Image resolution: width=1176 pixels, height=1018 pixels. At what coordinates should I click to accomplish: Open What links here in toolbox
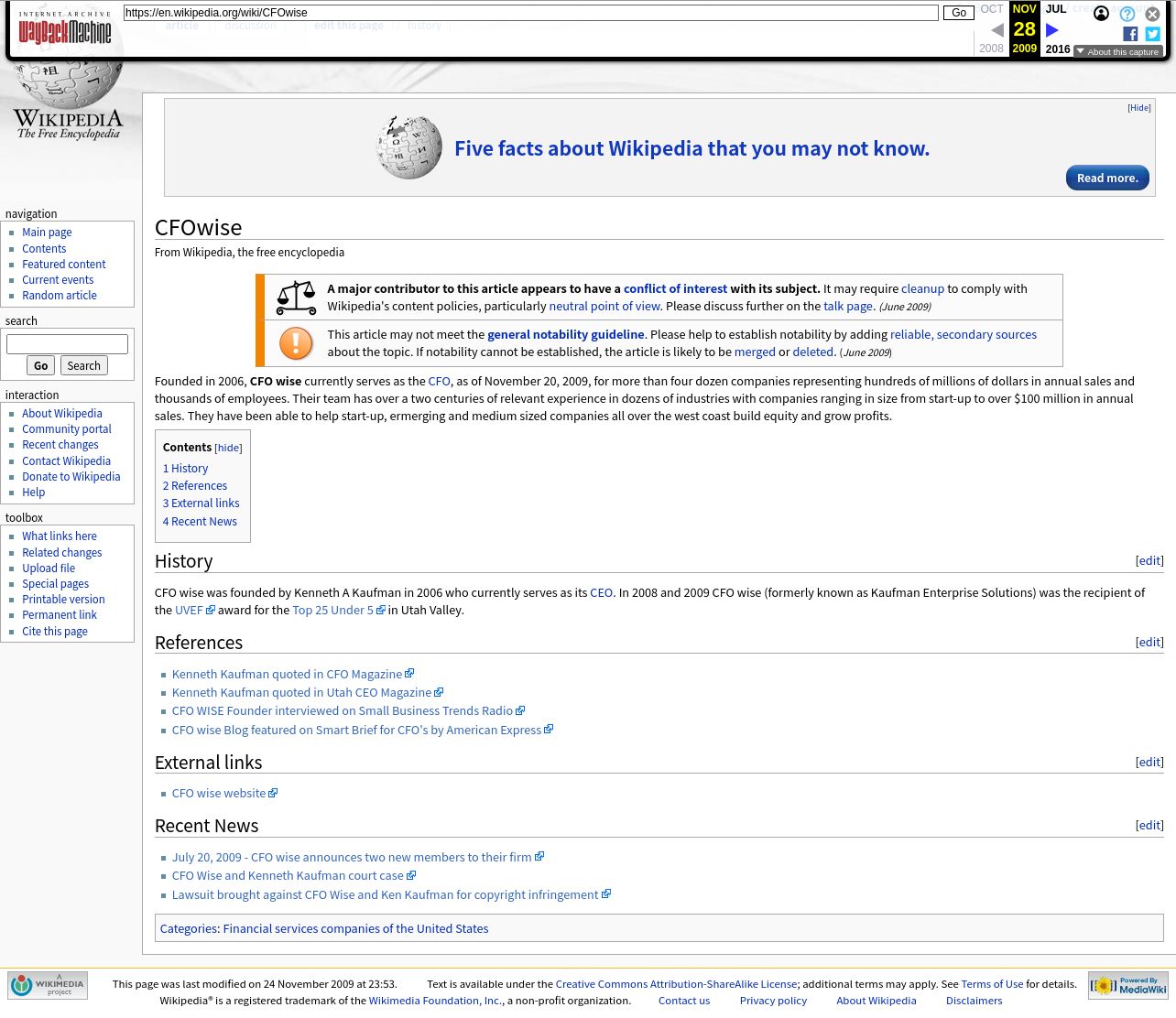pyautogui.click(x=60, y=536)
